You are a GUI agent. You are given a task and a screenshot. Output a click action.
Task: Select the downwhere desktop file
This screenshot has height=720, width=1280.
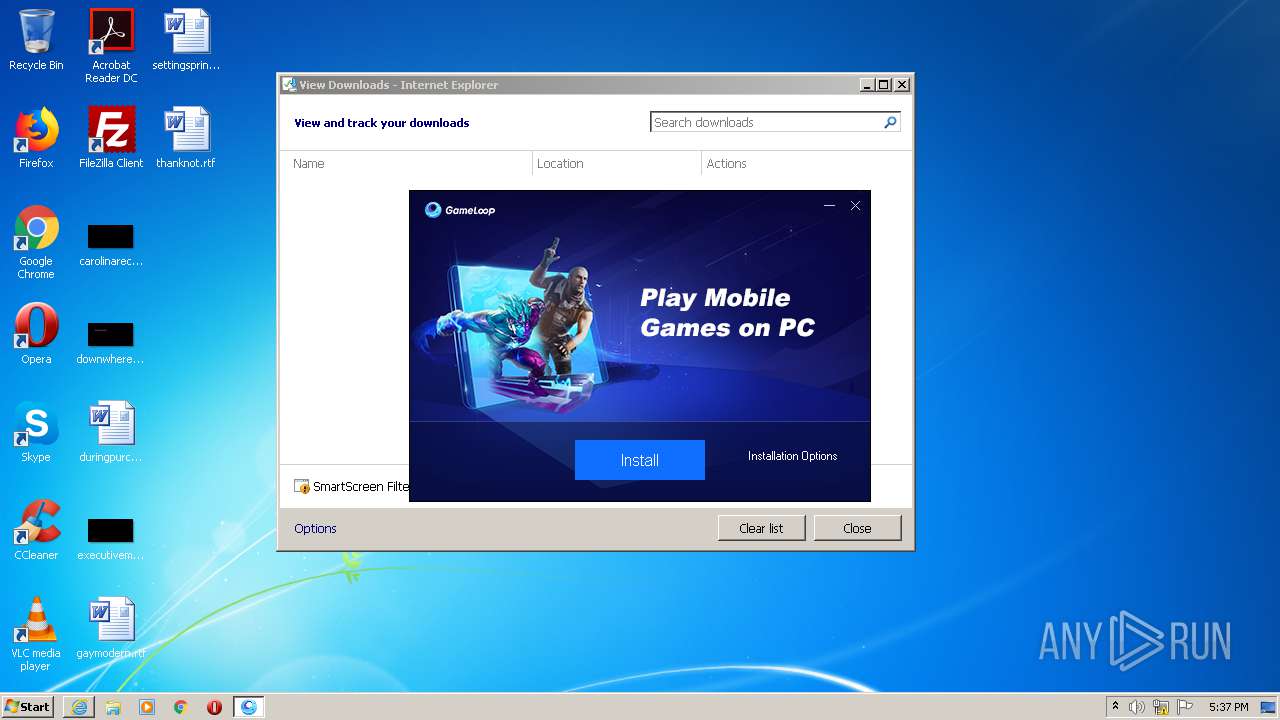[x=111, y=343]
